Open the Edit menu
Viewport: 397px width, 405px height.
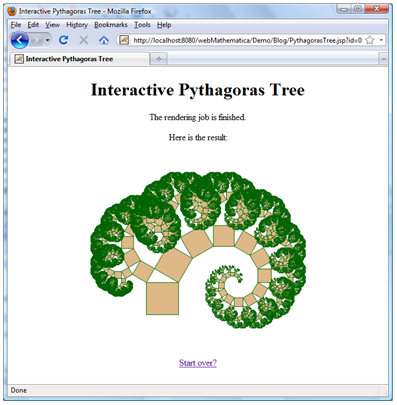pos(33,25)
